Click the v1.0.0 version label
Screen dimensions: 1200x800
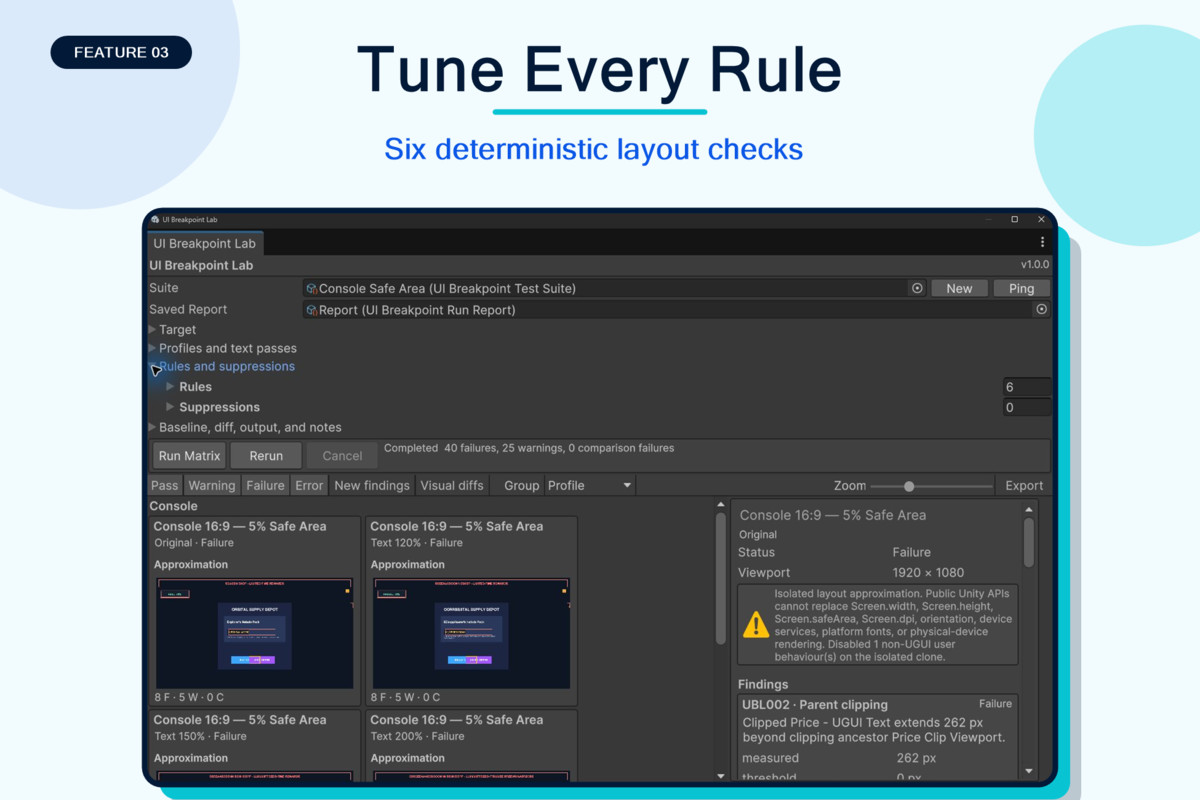pyautogui.click(x=1034, y=265)
